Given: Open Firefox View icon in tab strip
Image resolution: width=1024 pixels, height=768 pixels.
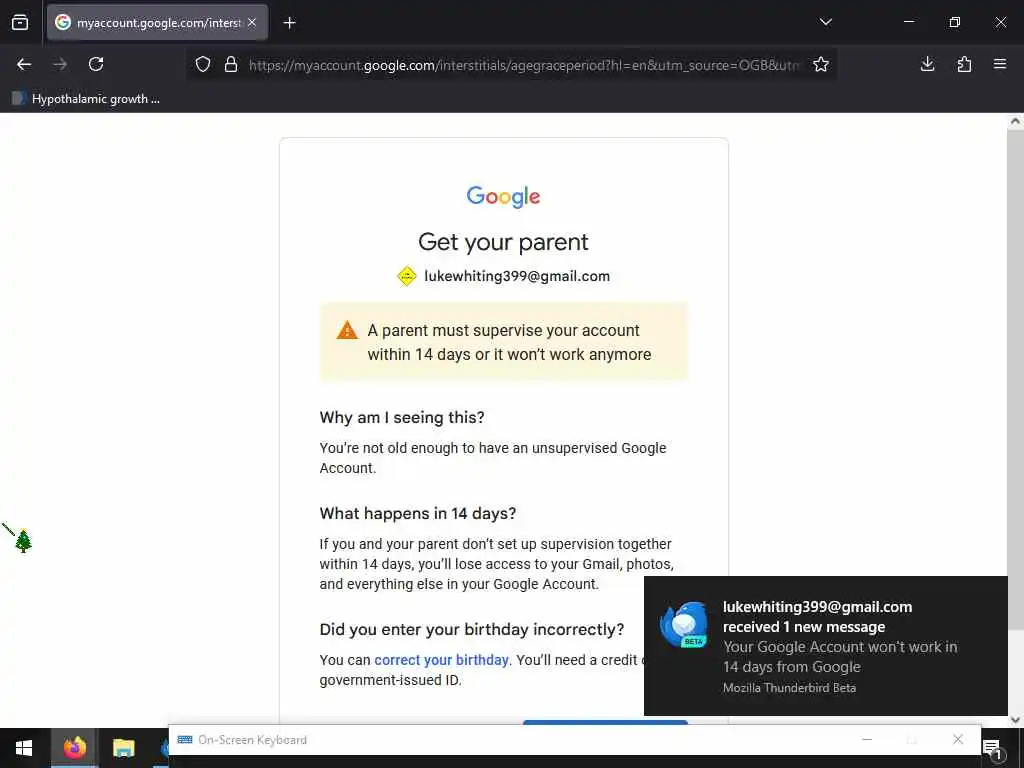Looking at the screenshot, I should pyautogui.click(x=20, y=23).
